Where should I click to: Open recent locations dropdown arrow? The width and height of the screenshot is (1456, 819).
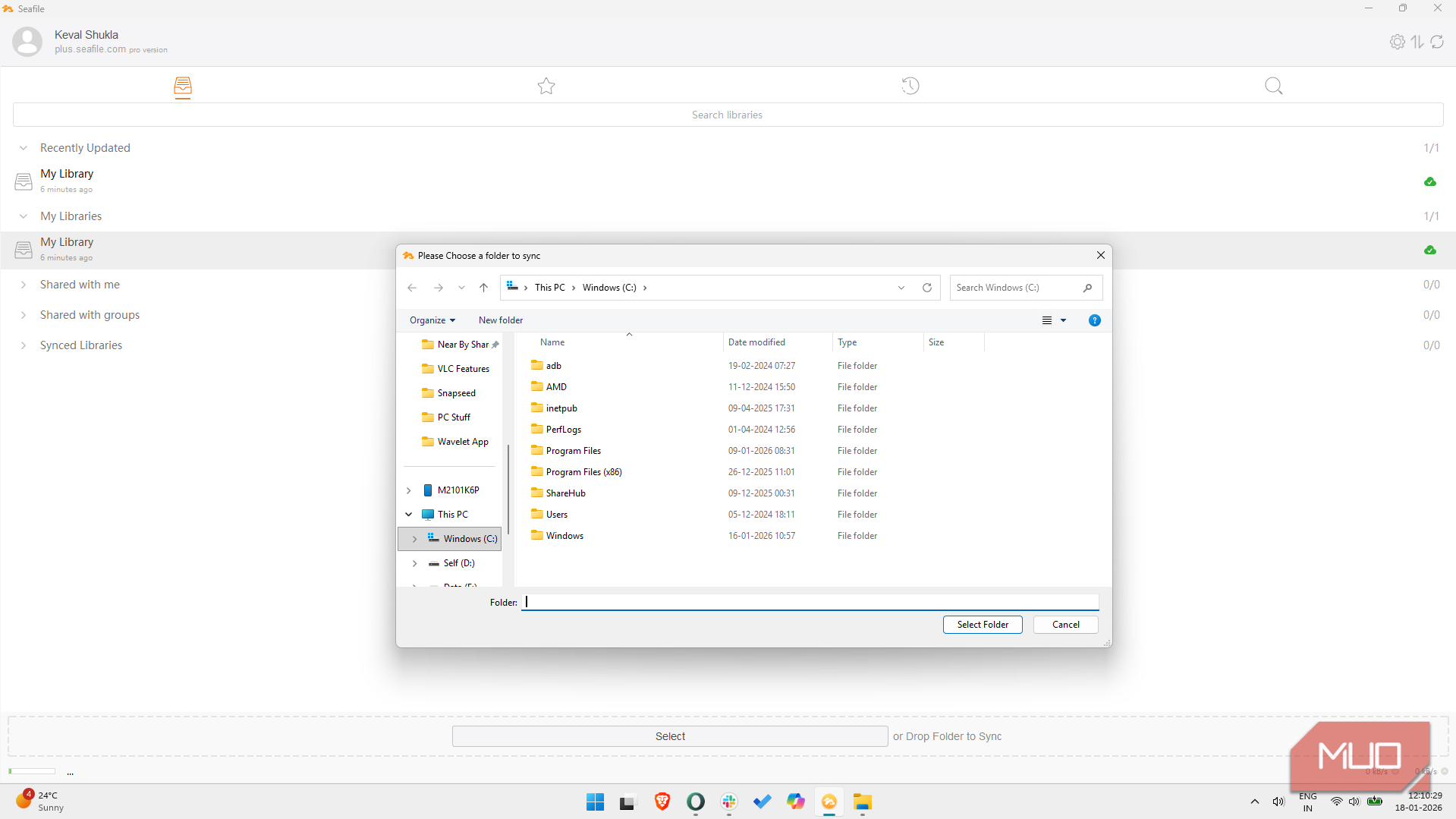pos(461,288)
